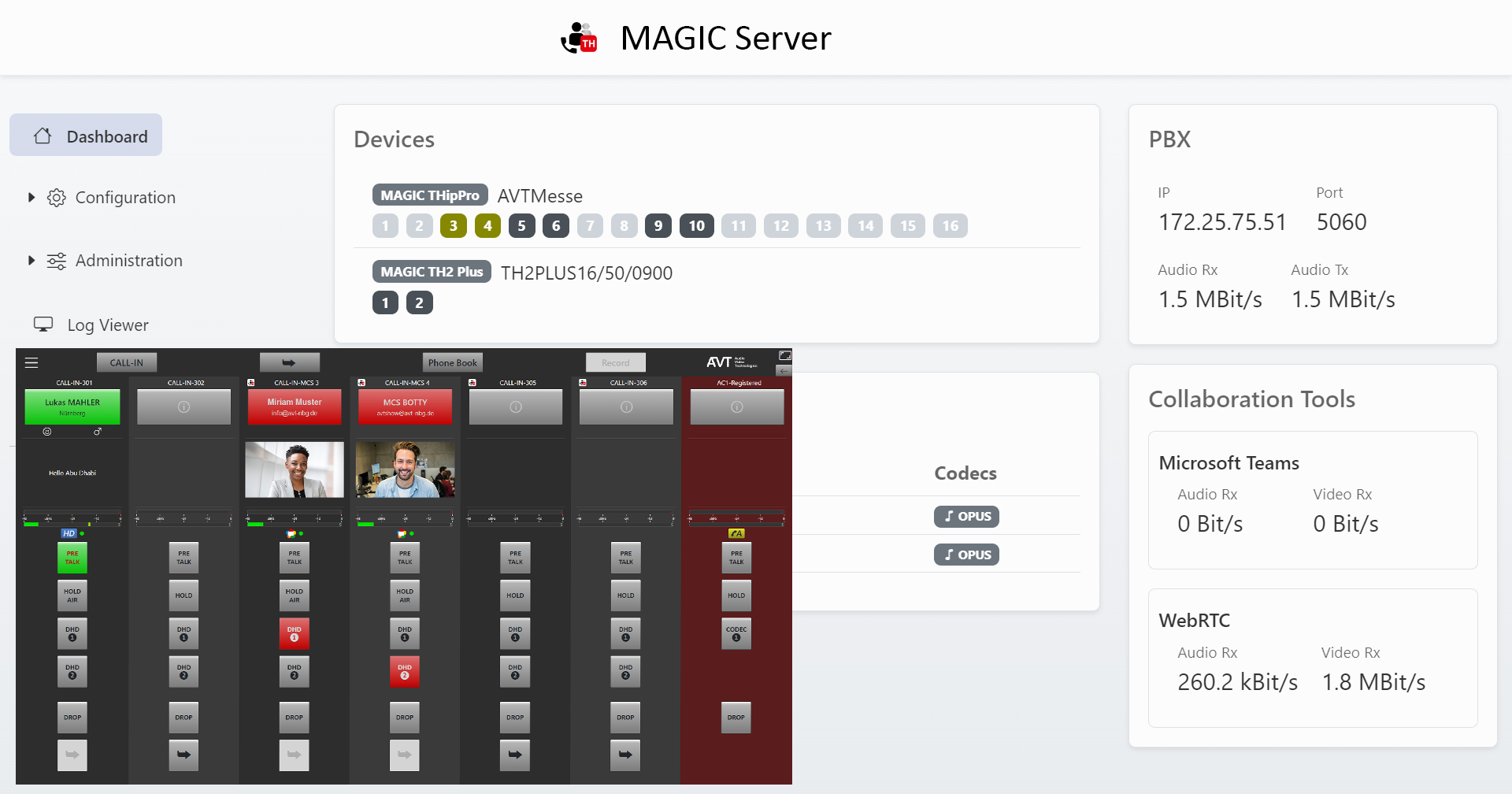
Task: Click MCS BOTTY's video thumbnail
Action: 406,469
